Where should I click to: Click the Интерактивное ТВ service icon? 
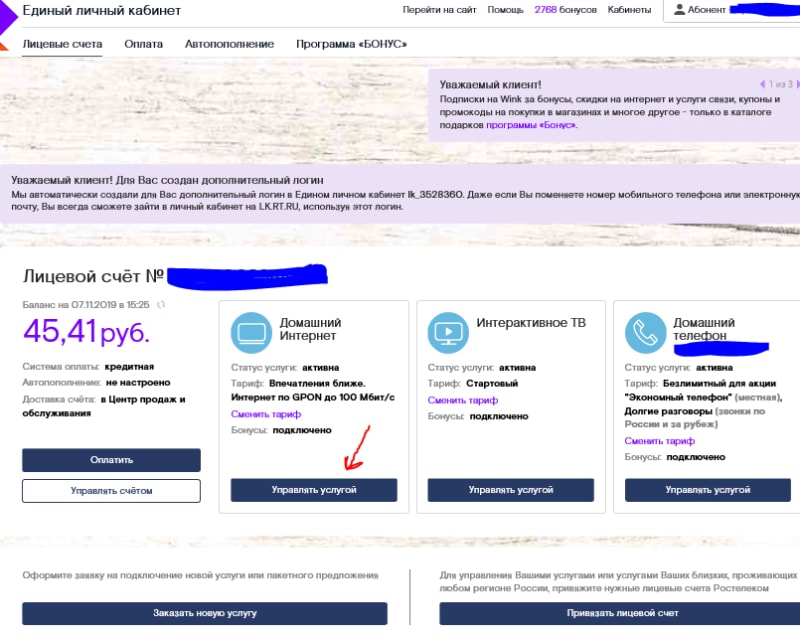(x=448, y=333)
